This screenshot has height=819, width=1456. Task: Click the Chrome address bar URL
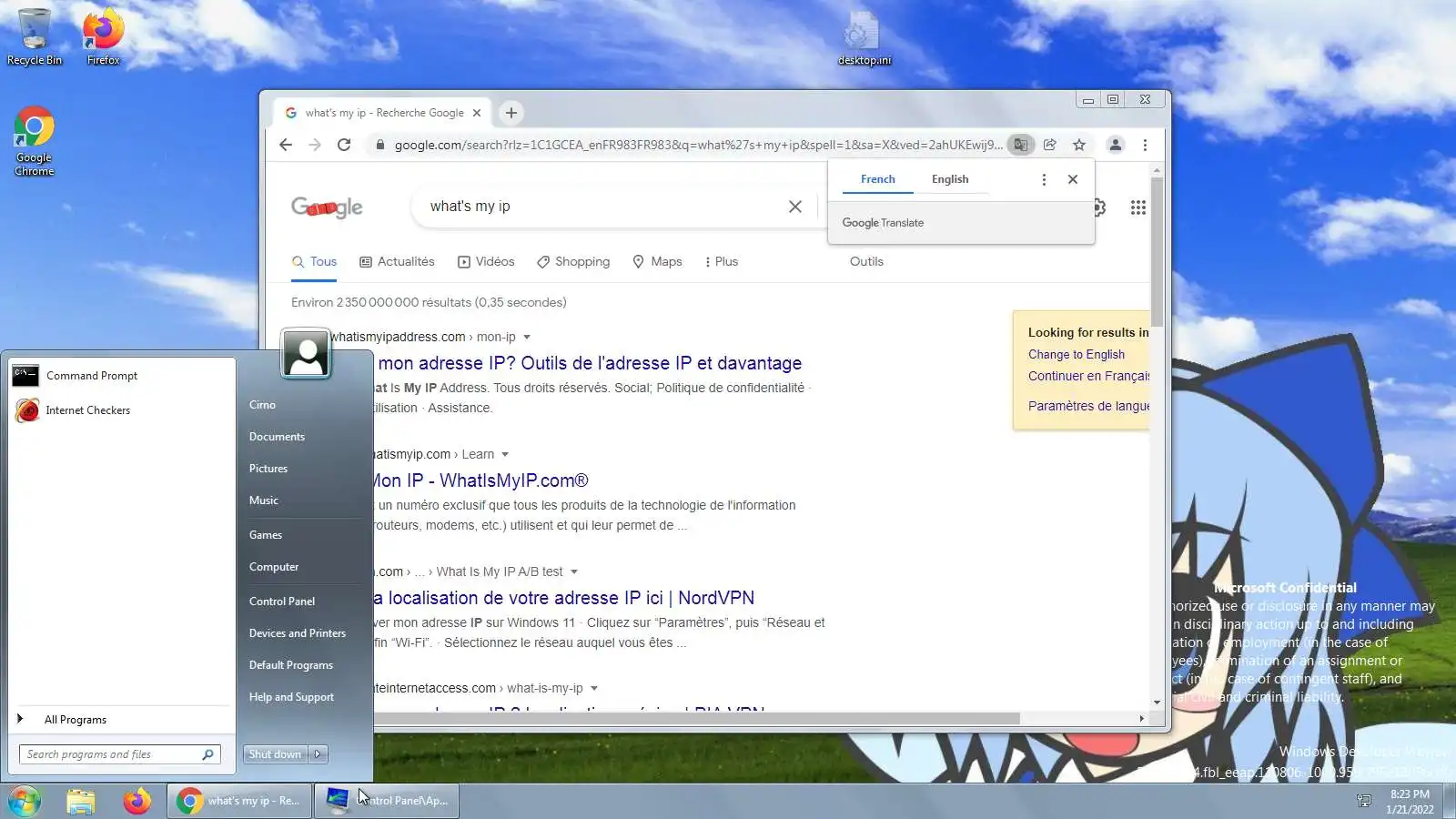698,145
